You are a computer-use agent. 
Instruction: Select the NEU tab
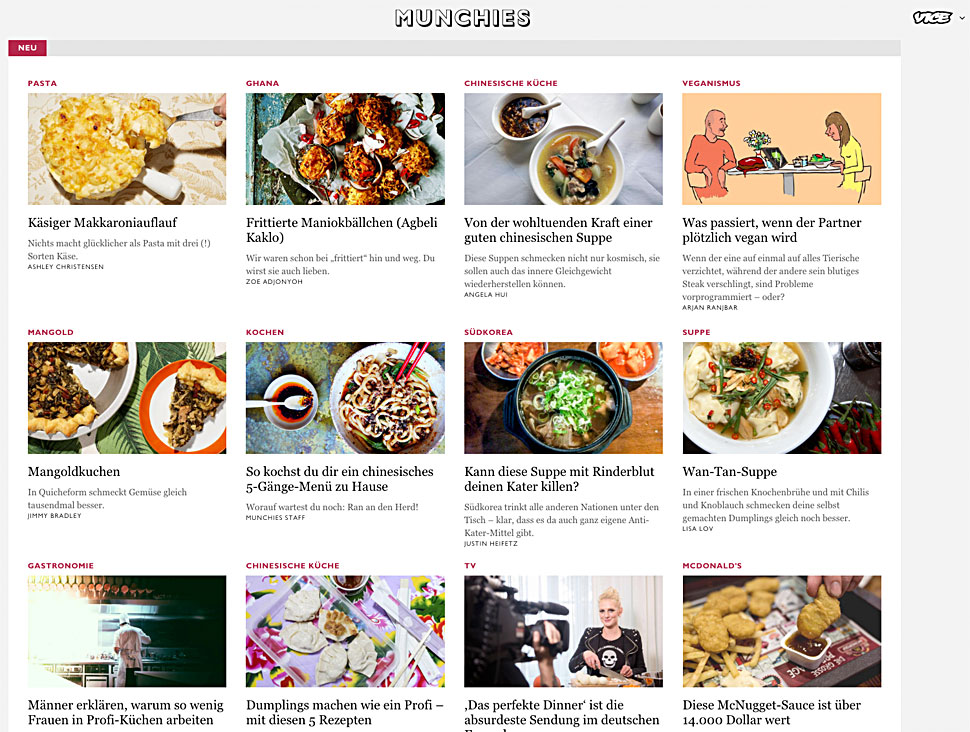click(x=27, y=48)
